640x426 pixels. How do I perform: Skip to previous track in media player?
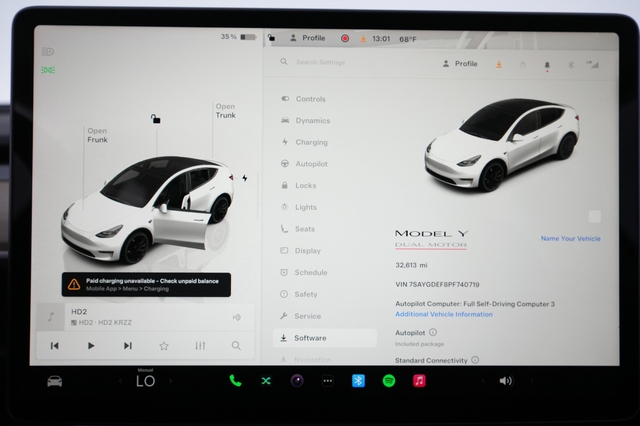pos(54,346)
